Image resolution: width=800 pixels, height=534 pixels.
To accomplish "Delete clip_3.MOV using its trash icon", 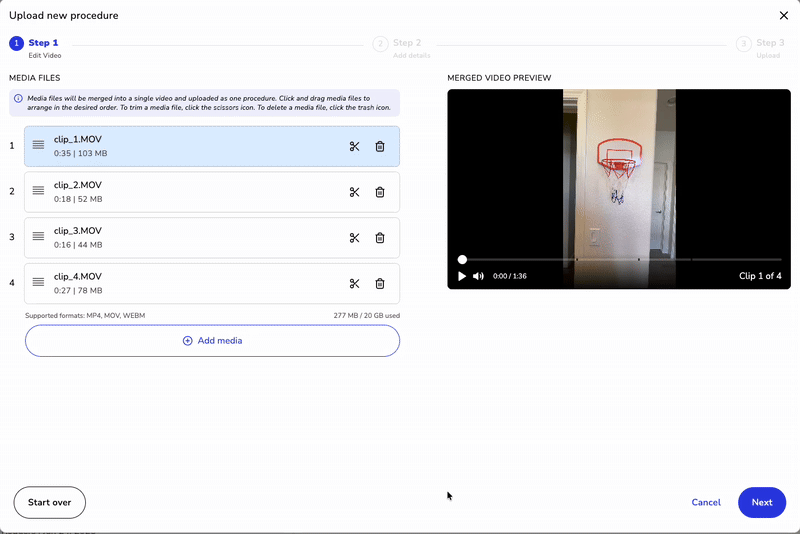I will 380,238.
